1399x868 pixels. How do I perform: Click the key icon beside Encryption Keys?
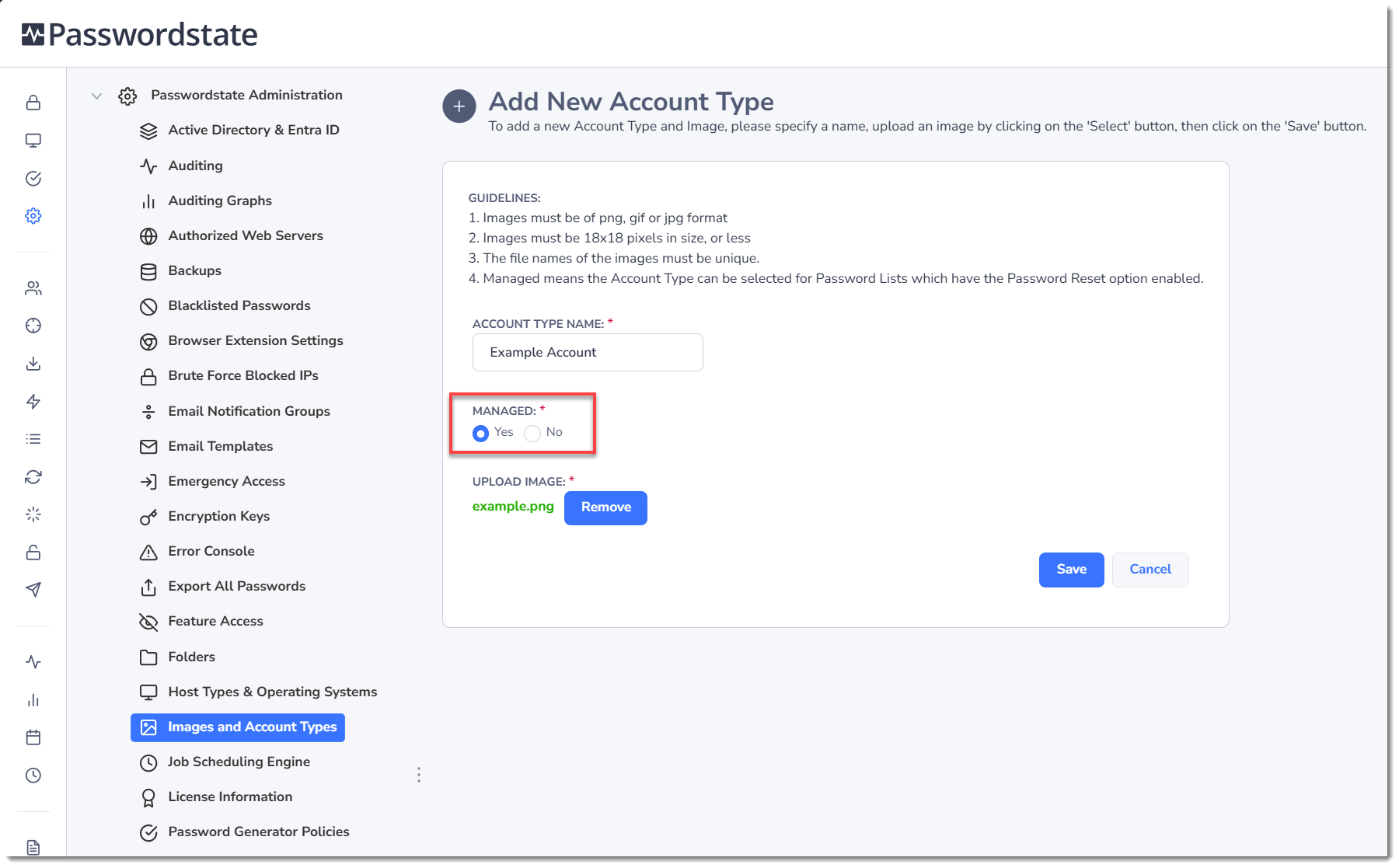click(148, 517)
